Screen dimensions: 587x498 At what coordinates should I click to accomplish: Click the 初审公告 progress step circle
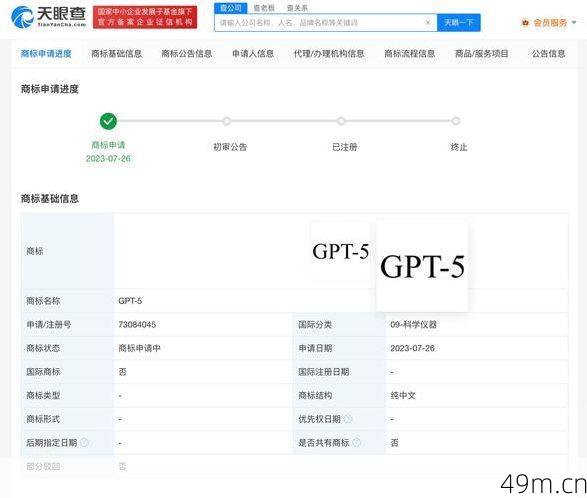(x=226, y=121)
